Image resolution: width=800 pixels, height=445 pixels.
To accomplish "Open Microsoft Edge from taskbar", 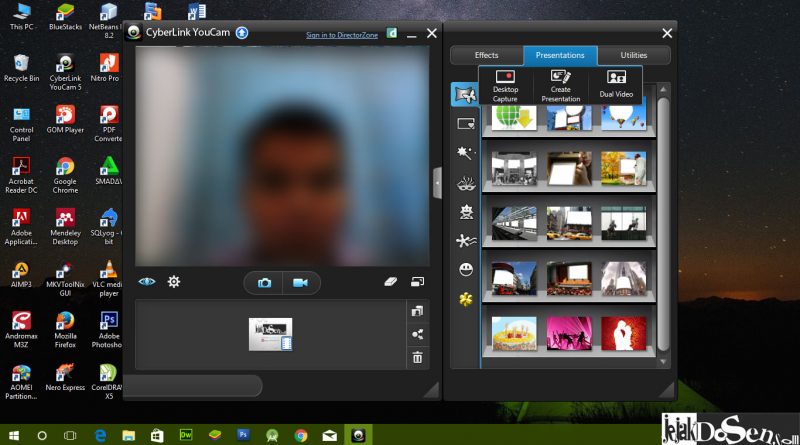I will click(x=101, y=435).
